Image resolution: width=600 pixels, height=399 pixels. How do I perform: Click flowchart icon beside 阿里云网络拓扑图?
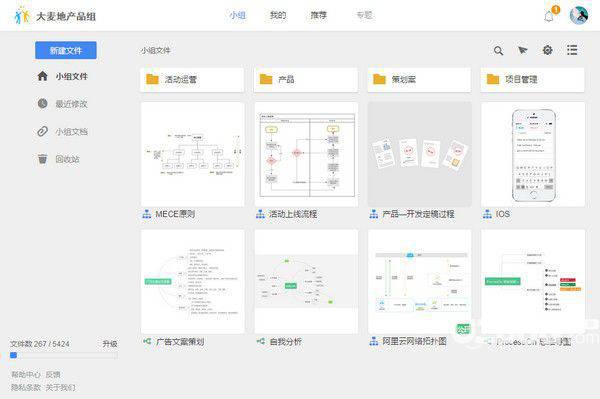(374, 341)
